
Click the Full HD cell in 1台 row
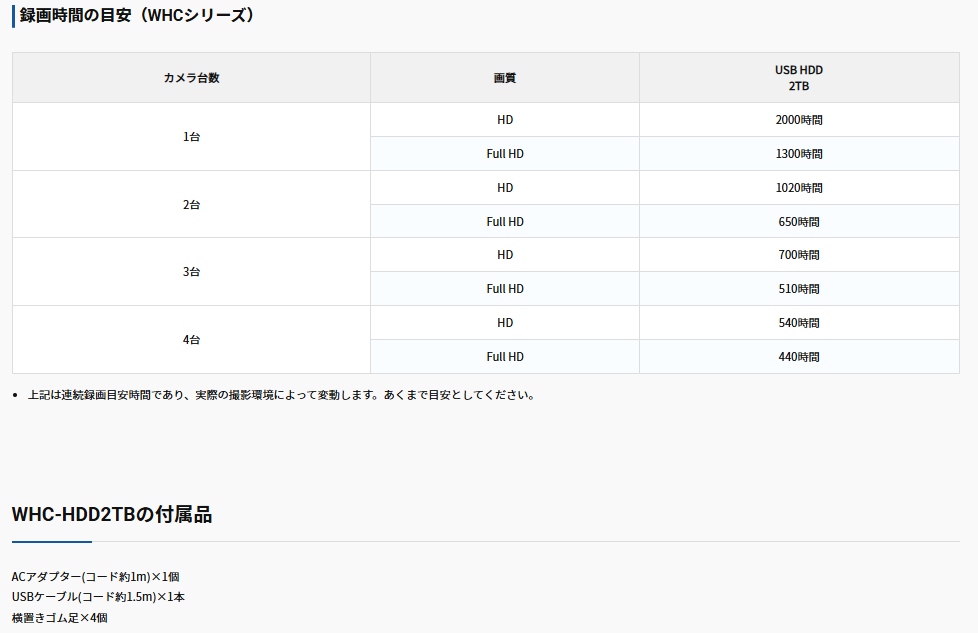[x=505, y=153]
